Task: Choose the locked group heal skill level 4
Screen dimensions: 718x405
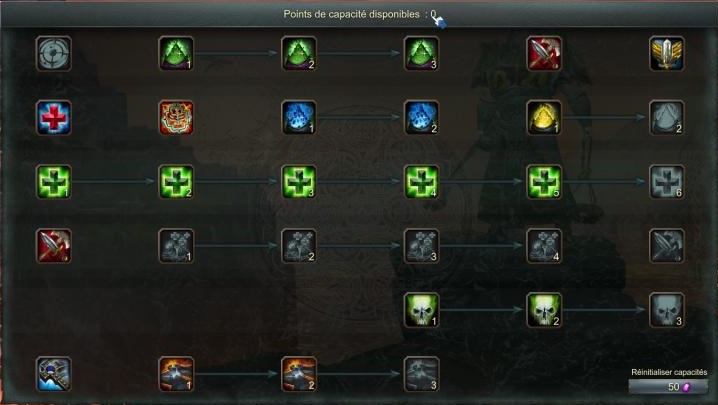Action: tap(544, 246)
